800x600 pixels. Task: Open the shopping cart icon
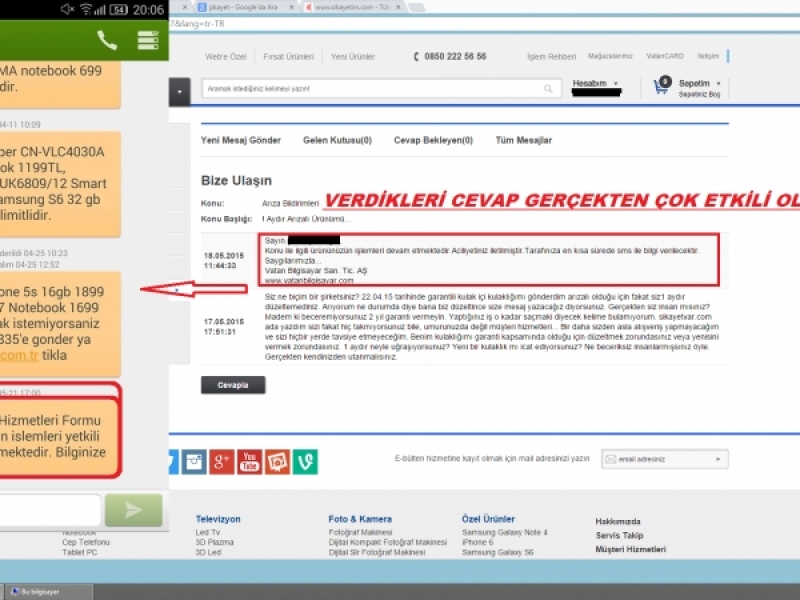point(661,87)
